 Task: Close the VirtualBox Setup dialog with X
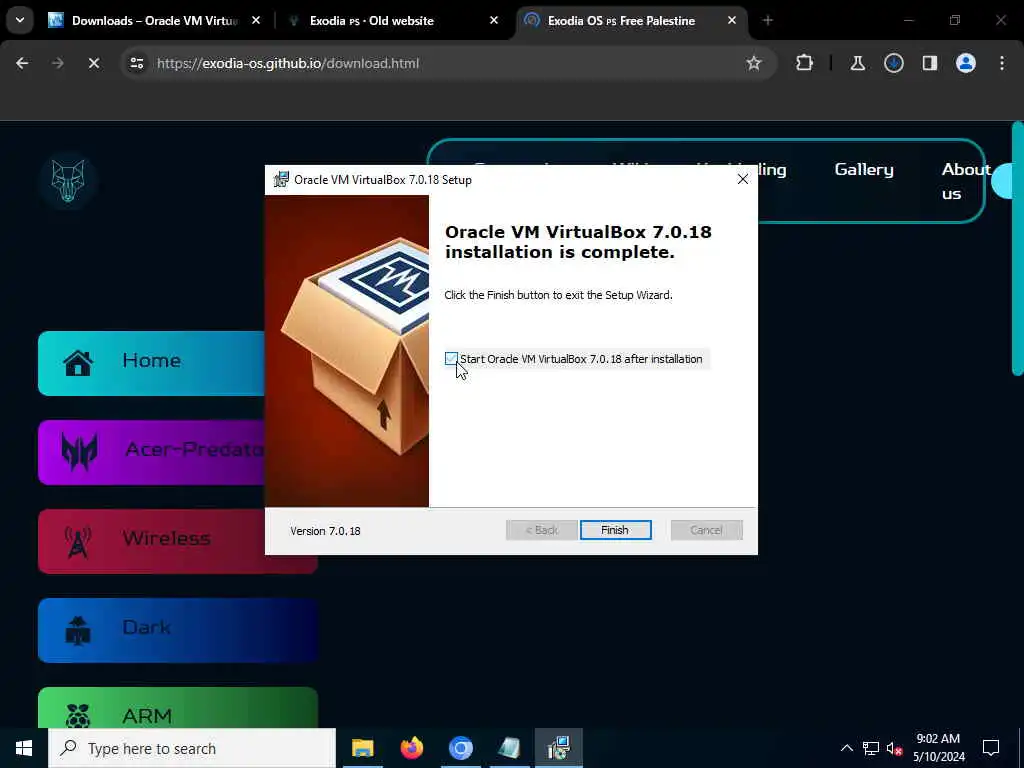(x=743, y=179)
